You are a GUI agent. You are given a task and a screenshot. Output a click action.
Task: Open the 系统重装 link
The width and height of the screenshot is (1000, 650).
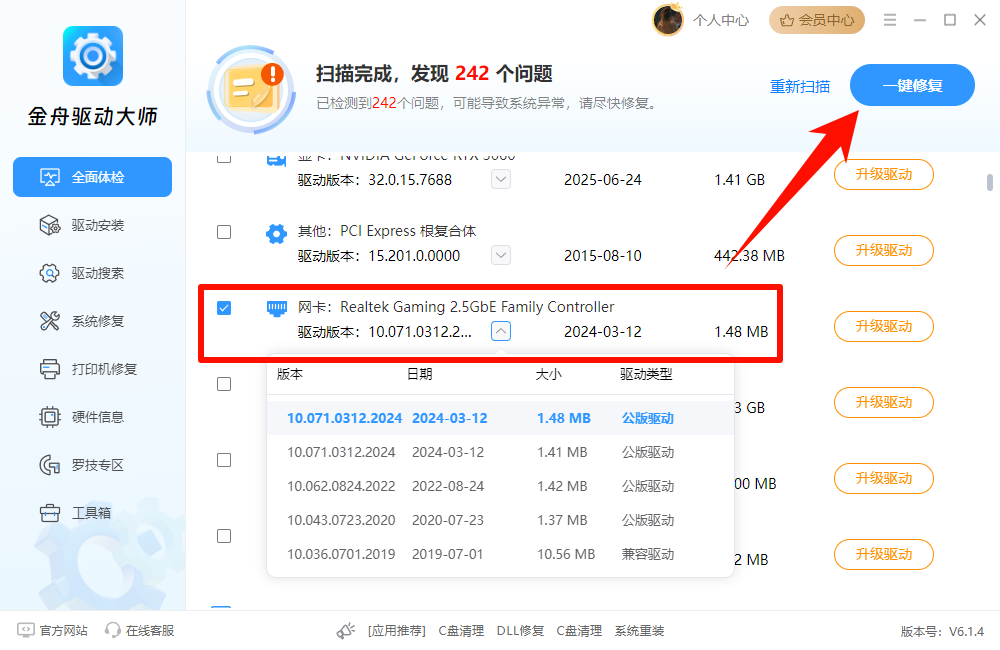pos(639,631)
